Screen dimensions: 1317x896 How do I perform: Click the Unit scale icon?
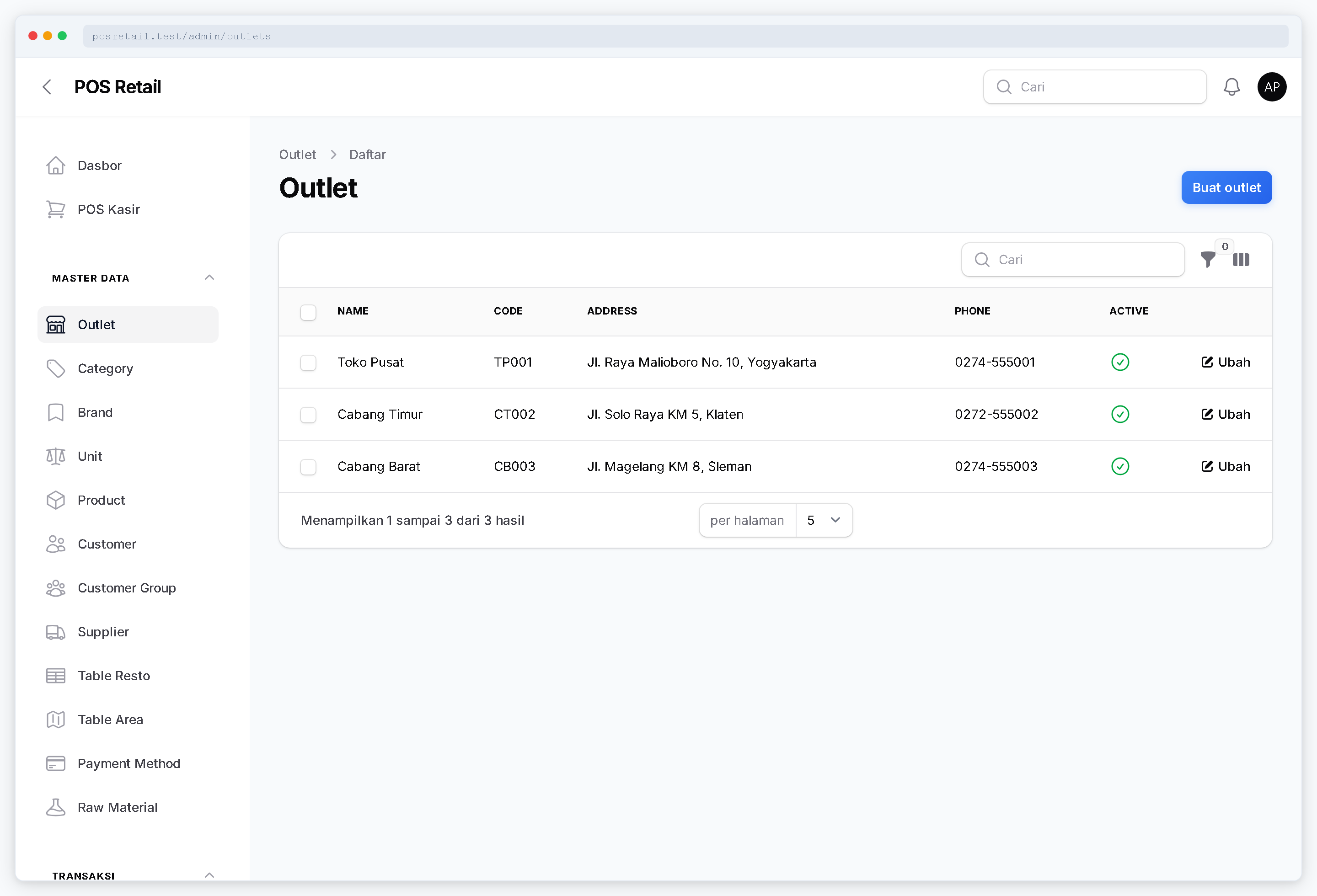point(55,457)
